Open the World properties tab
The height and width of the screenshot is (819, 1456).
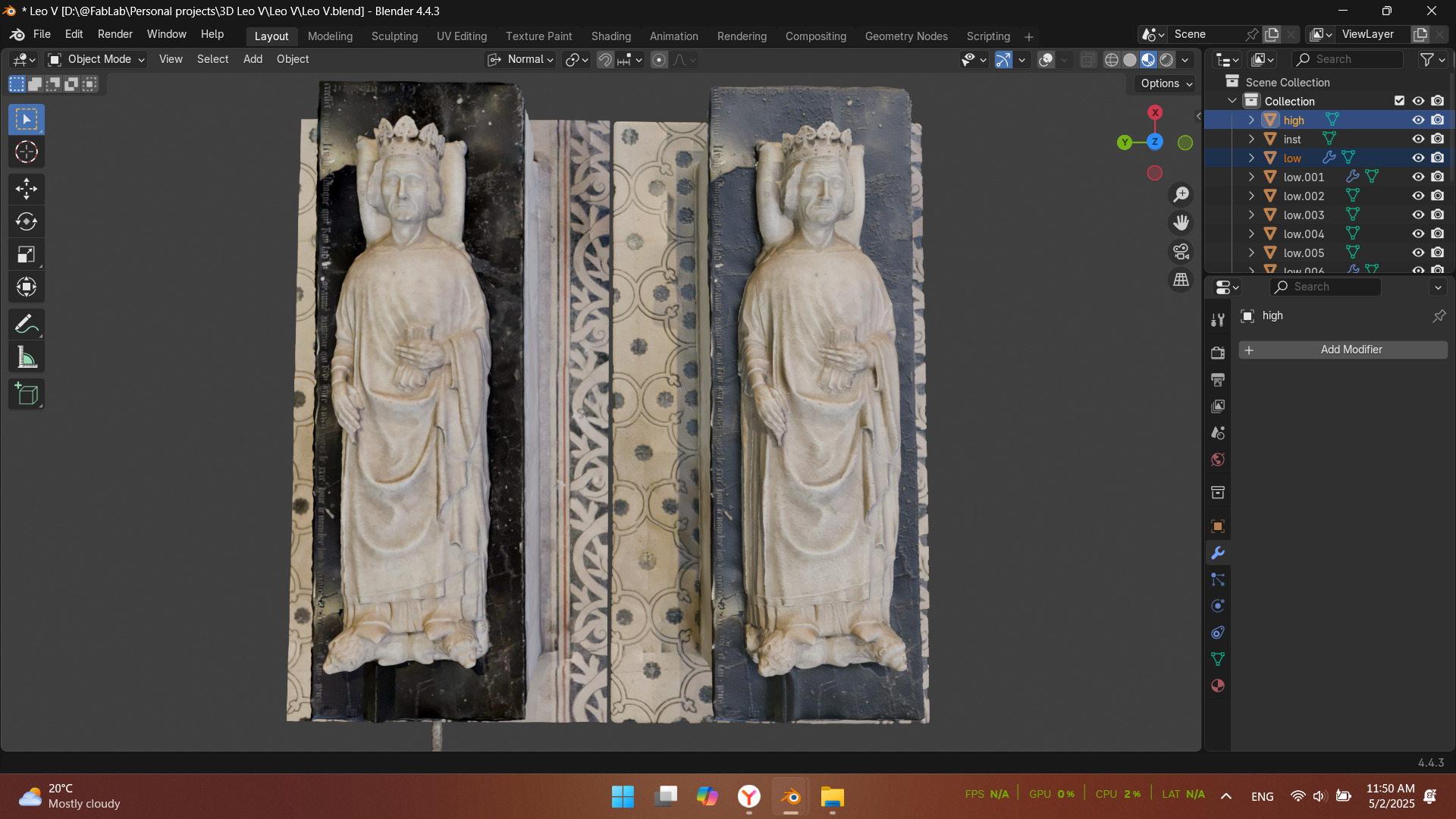click(x=1218, y=460)
